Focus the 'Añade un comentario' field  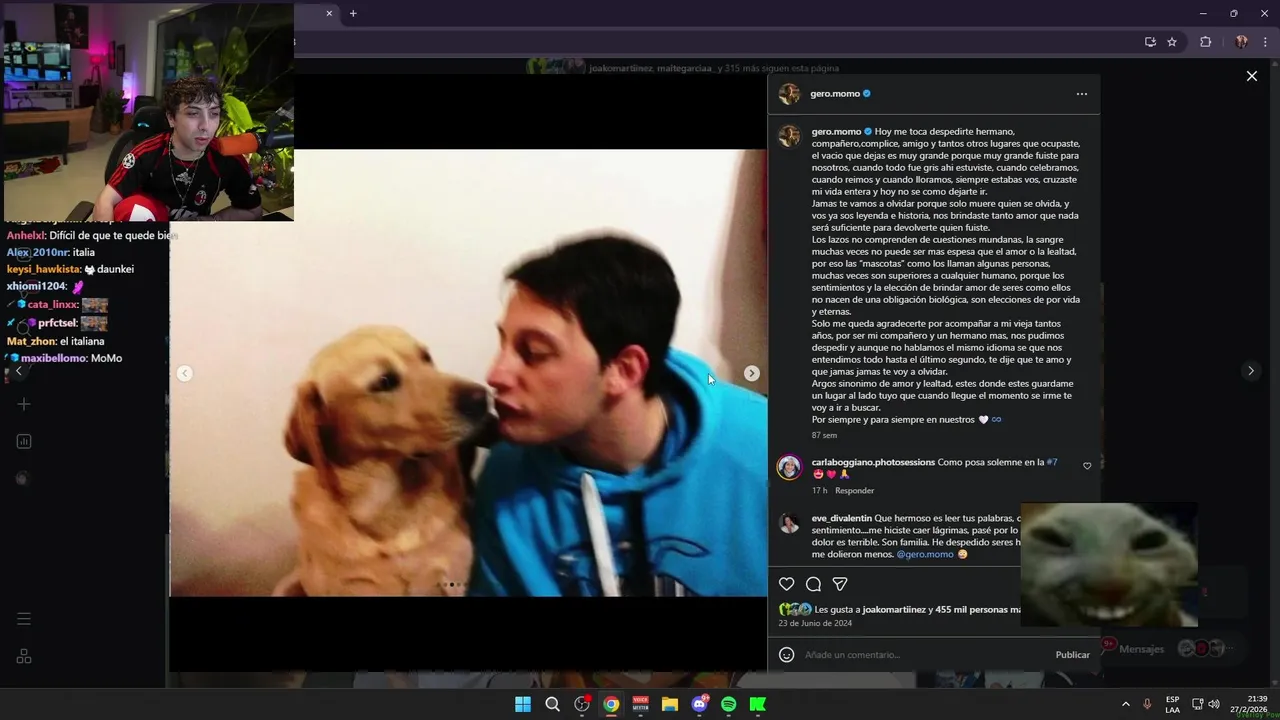(925, 655)
